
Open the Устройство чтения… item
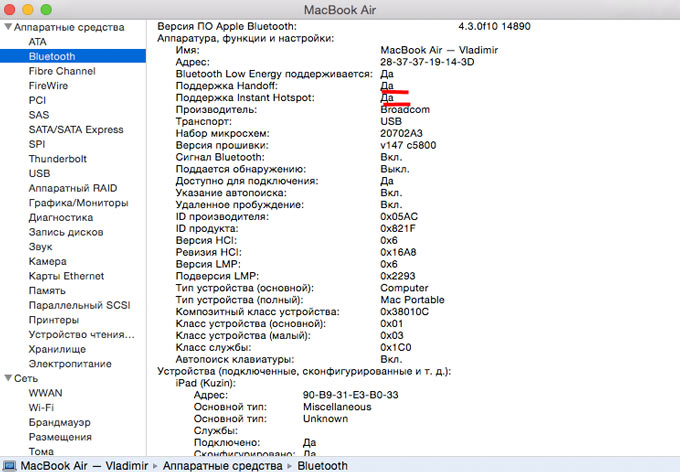tap(82, 334)
